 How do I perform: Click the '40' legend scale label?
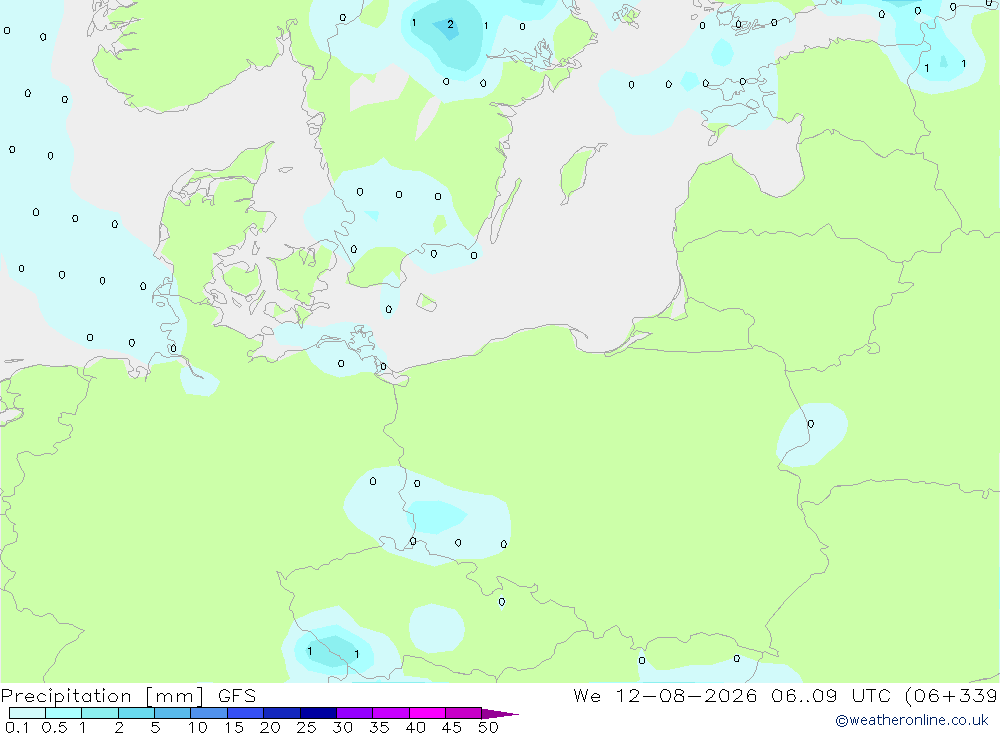(416, 727)
